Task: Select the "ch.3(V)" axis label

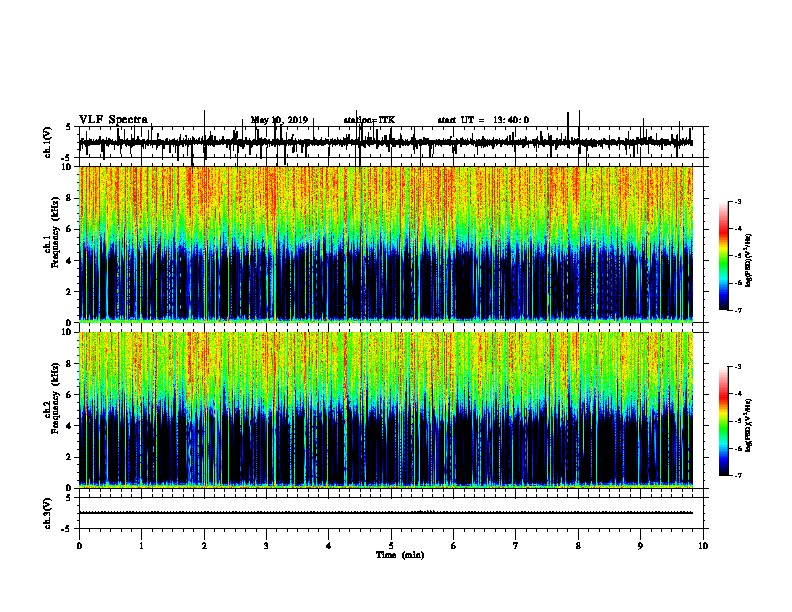Action: point(48,513)
